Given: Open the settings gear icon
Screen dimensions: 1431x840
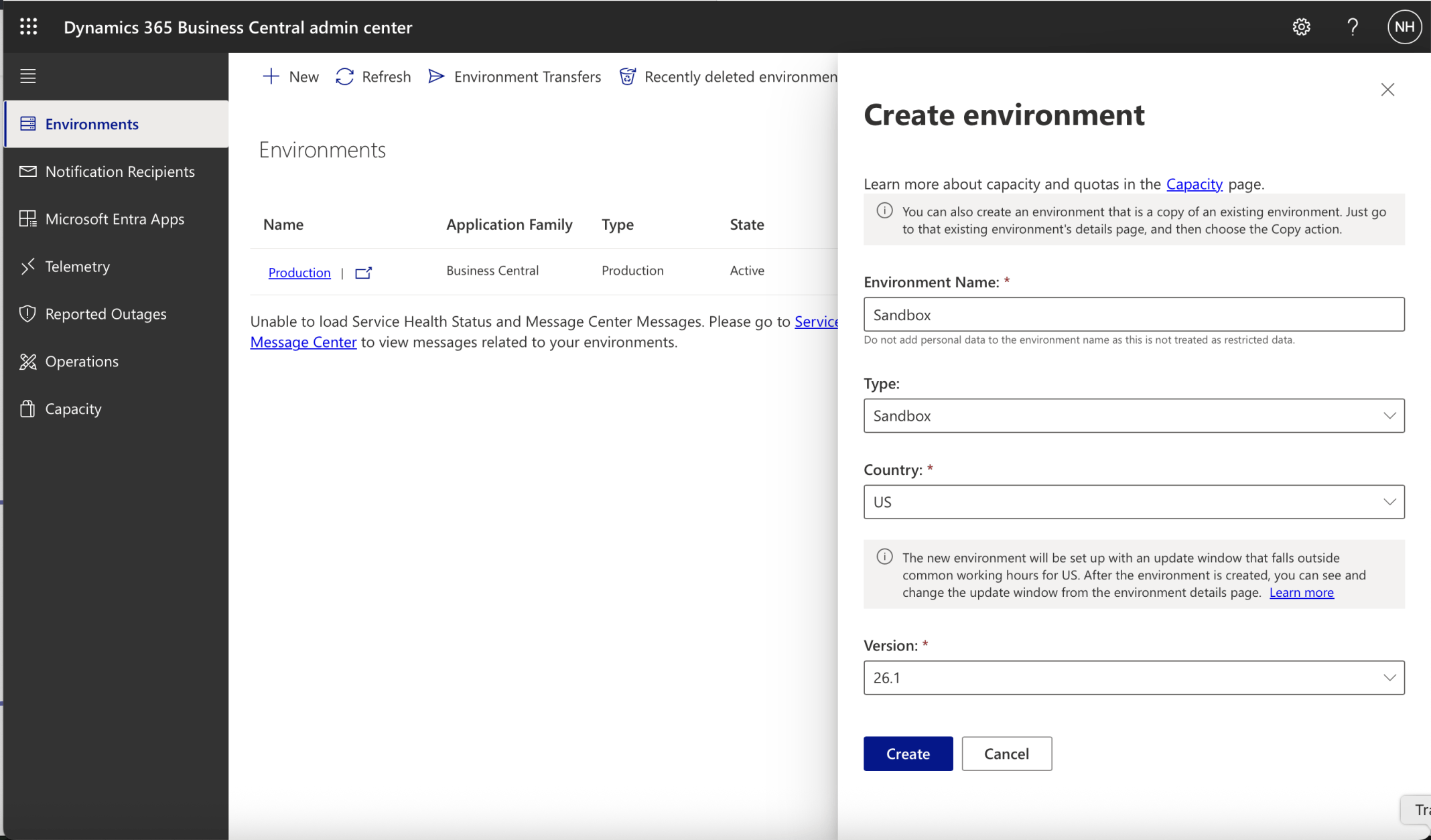Looking at the screenshot, I should (1301, 27).
